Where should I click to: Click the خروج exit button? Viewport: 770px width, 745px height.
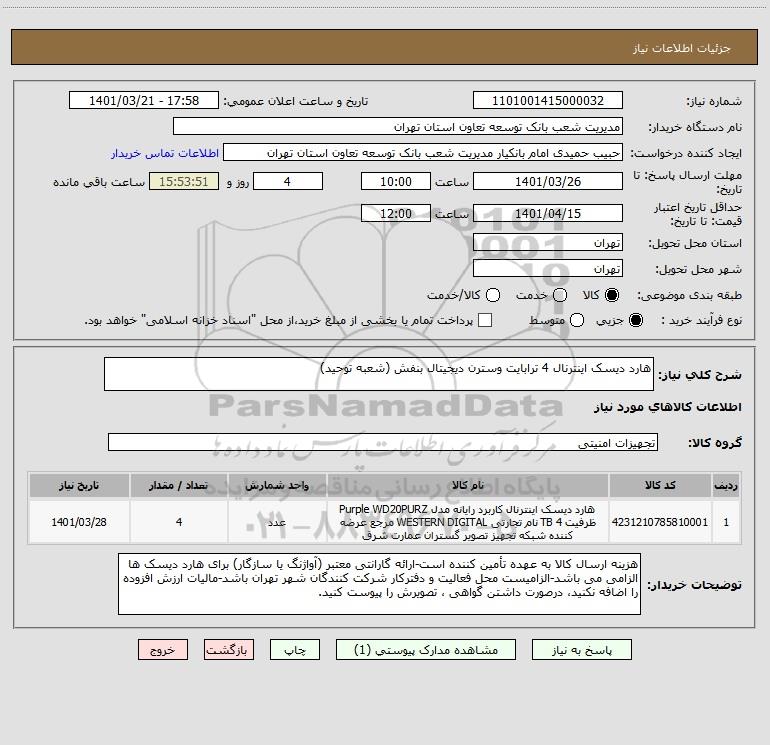point(163,650)
